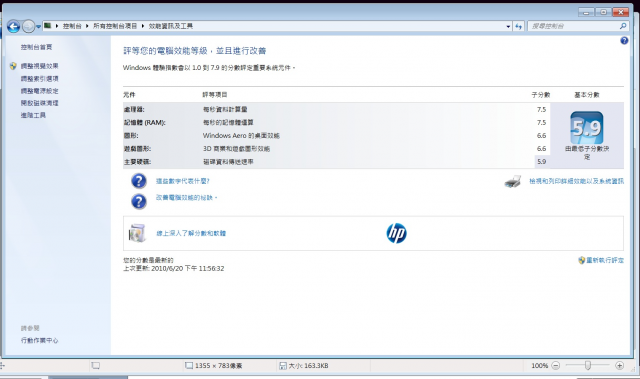
Task: Go to 控制台首頁 in sidebar
Action: point(36,47)
